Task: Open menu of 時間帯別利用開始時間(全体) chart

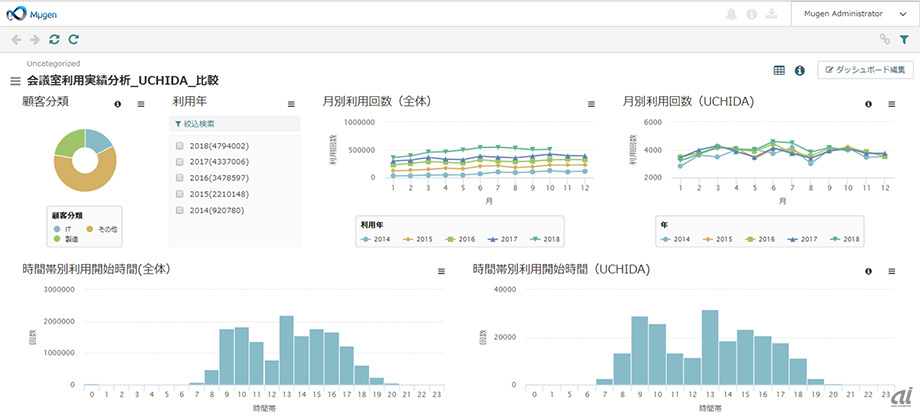Action: [x=441, y=271]
